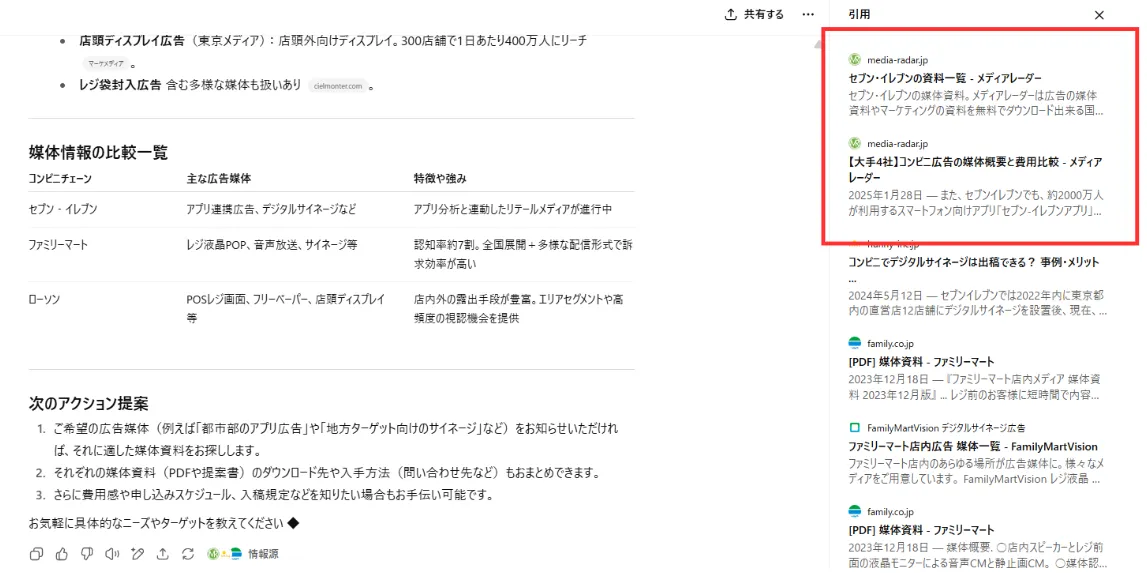Click the 引用 panel title
This screenshot has height=573, width=1147.
click(x=860, y=14)
